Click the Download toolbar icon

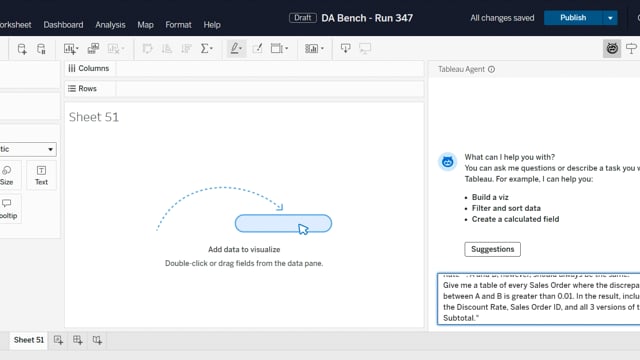coord(345,49)
